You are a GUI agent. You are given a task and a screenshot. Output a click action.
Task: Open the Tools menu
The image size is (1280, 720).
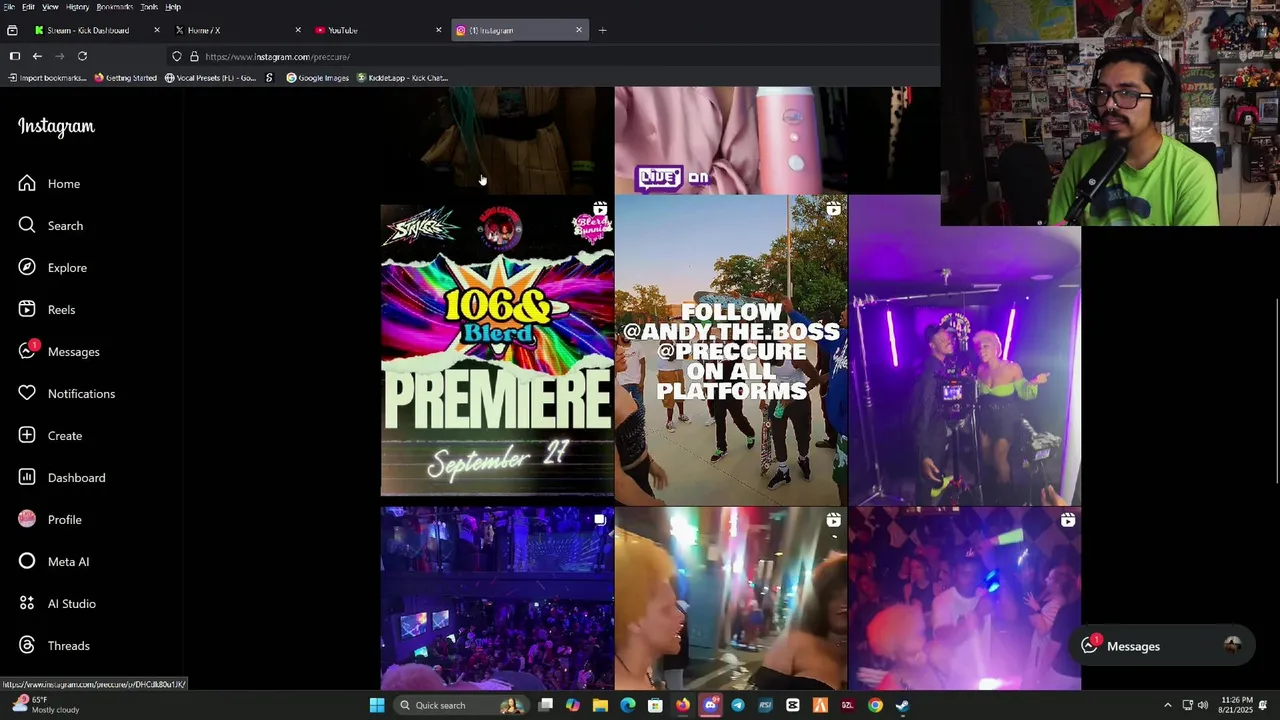click(149, 7)
